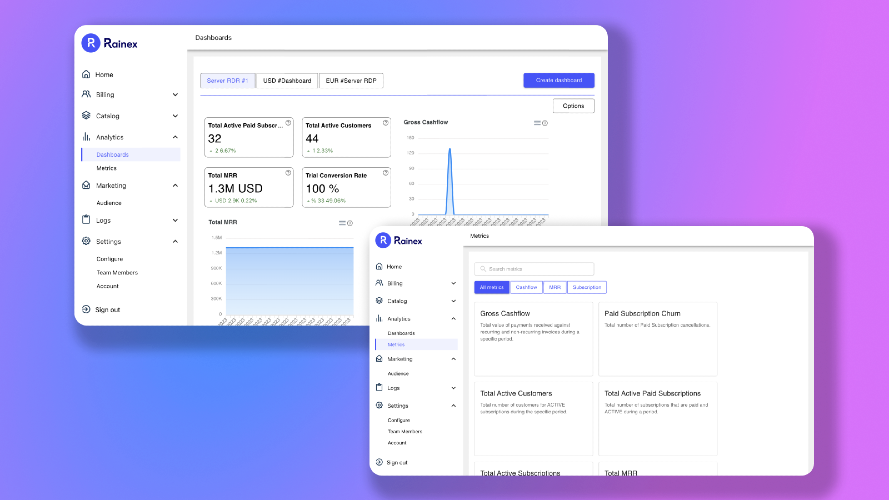
Task: Click Home icon in Metrics window sidebar
Action: (379, 266)
